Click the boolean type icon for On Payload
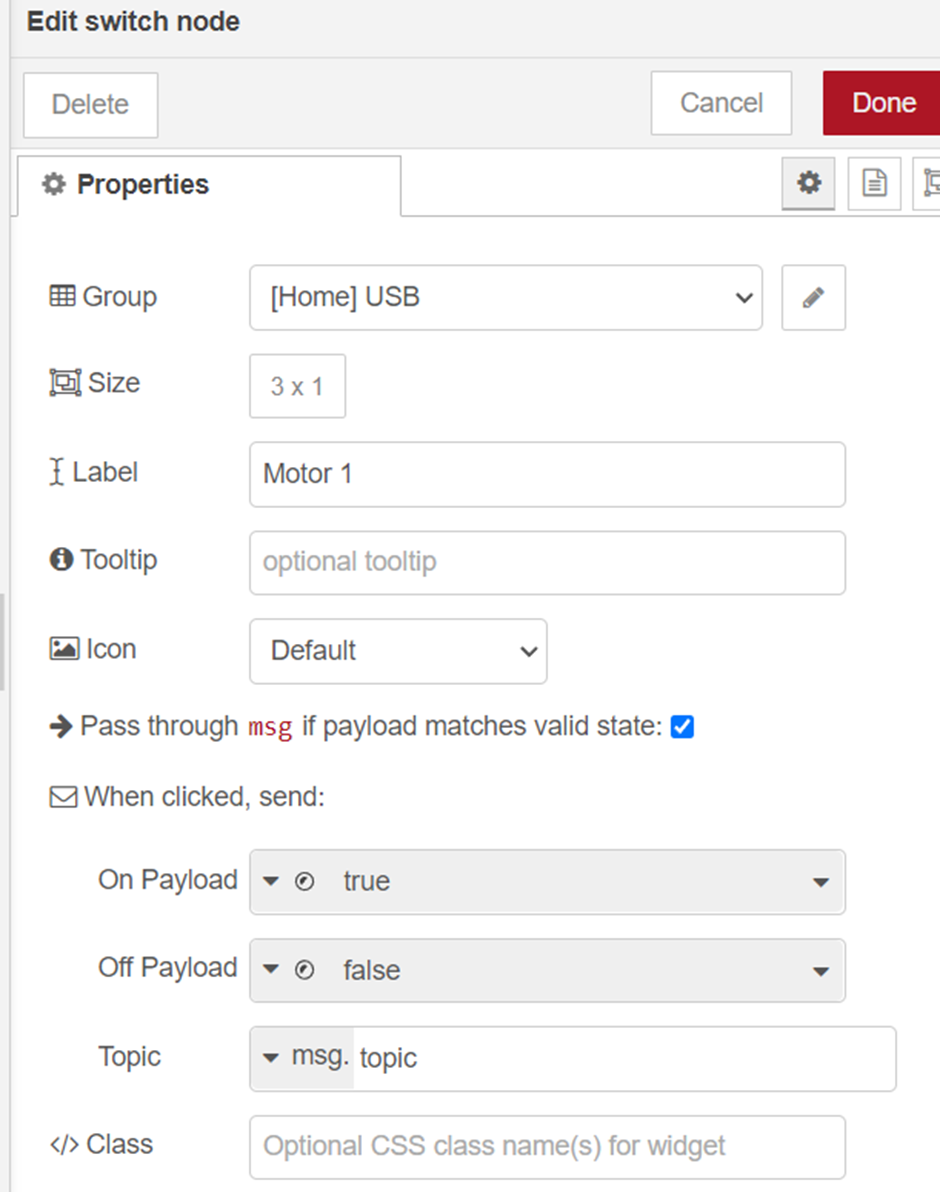 305,882
